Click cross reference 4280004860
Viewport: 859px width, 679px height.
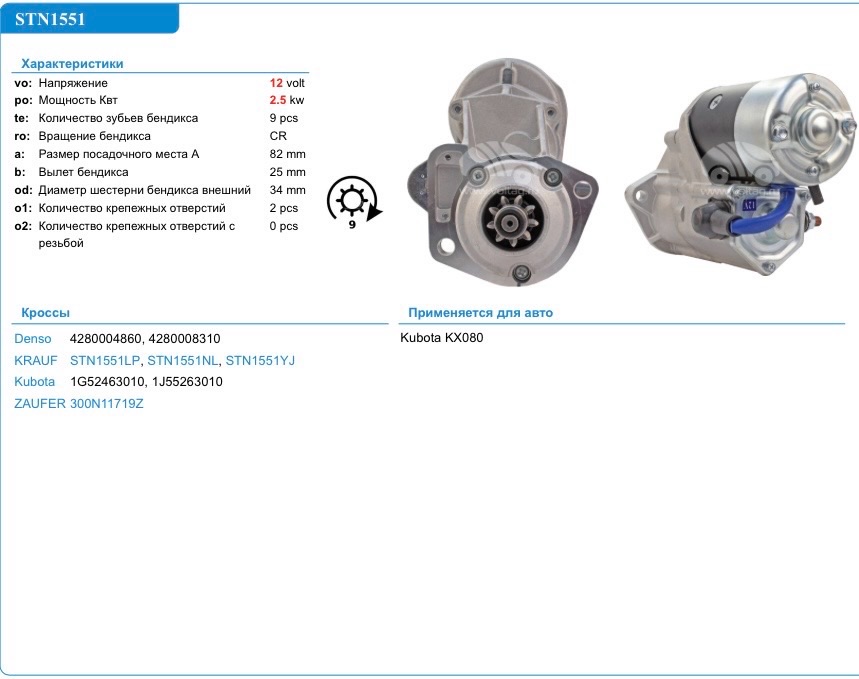[x=104, y=338]
